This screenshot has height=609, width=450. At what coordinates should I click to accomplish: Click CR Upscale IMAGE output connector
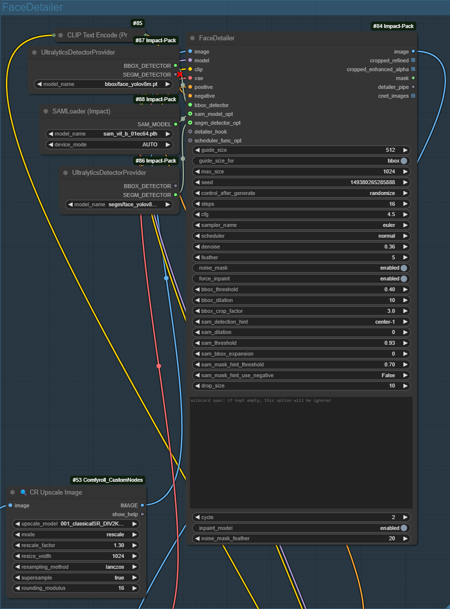click(x=142, y=505)
